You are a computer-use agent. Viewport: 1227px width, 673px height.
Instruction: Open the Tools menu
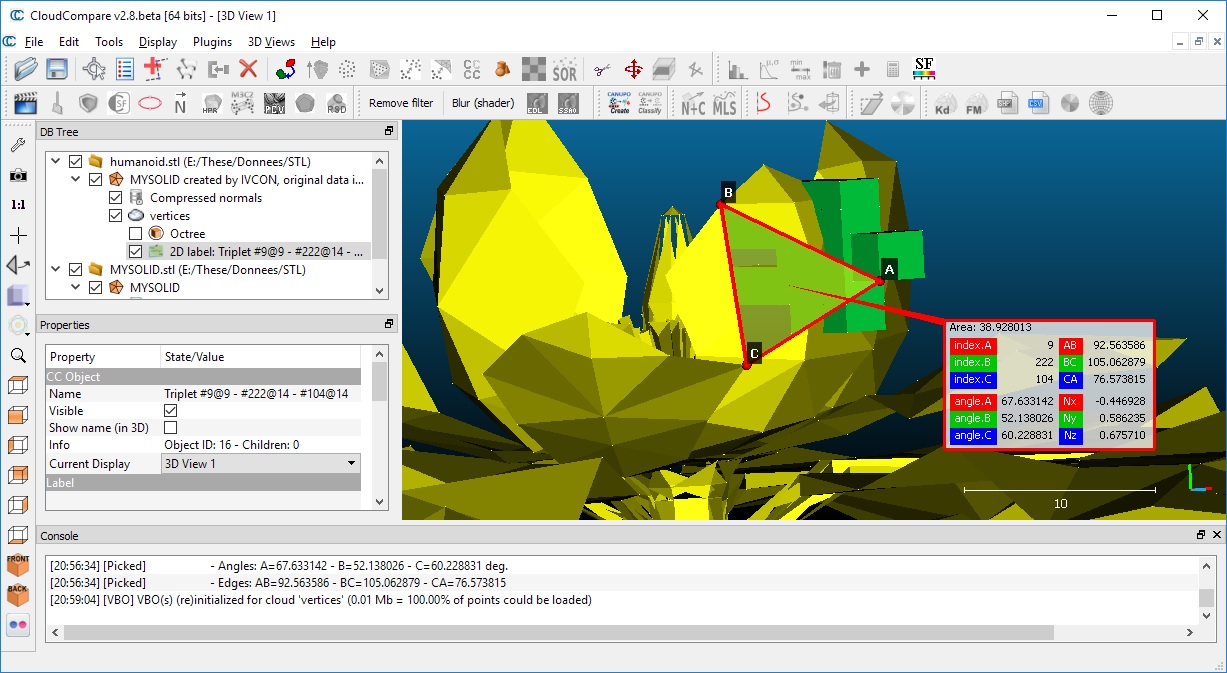point(109,42)
